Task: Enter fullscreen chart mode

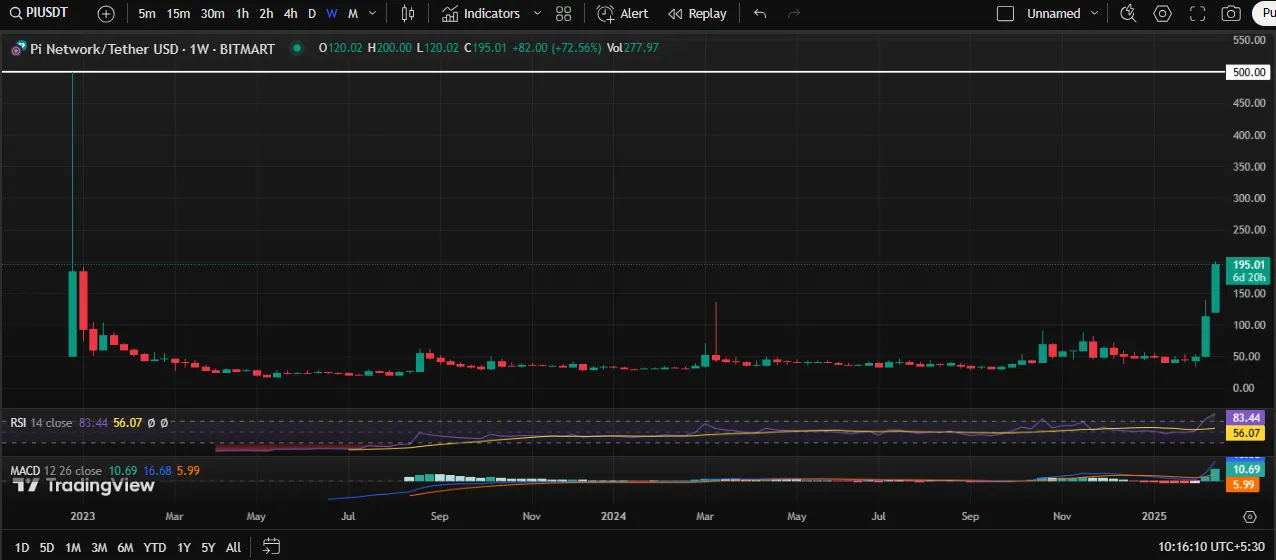Action: (1197, 14)
